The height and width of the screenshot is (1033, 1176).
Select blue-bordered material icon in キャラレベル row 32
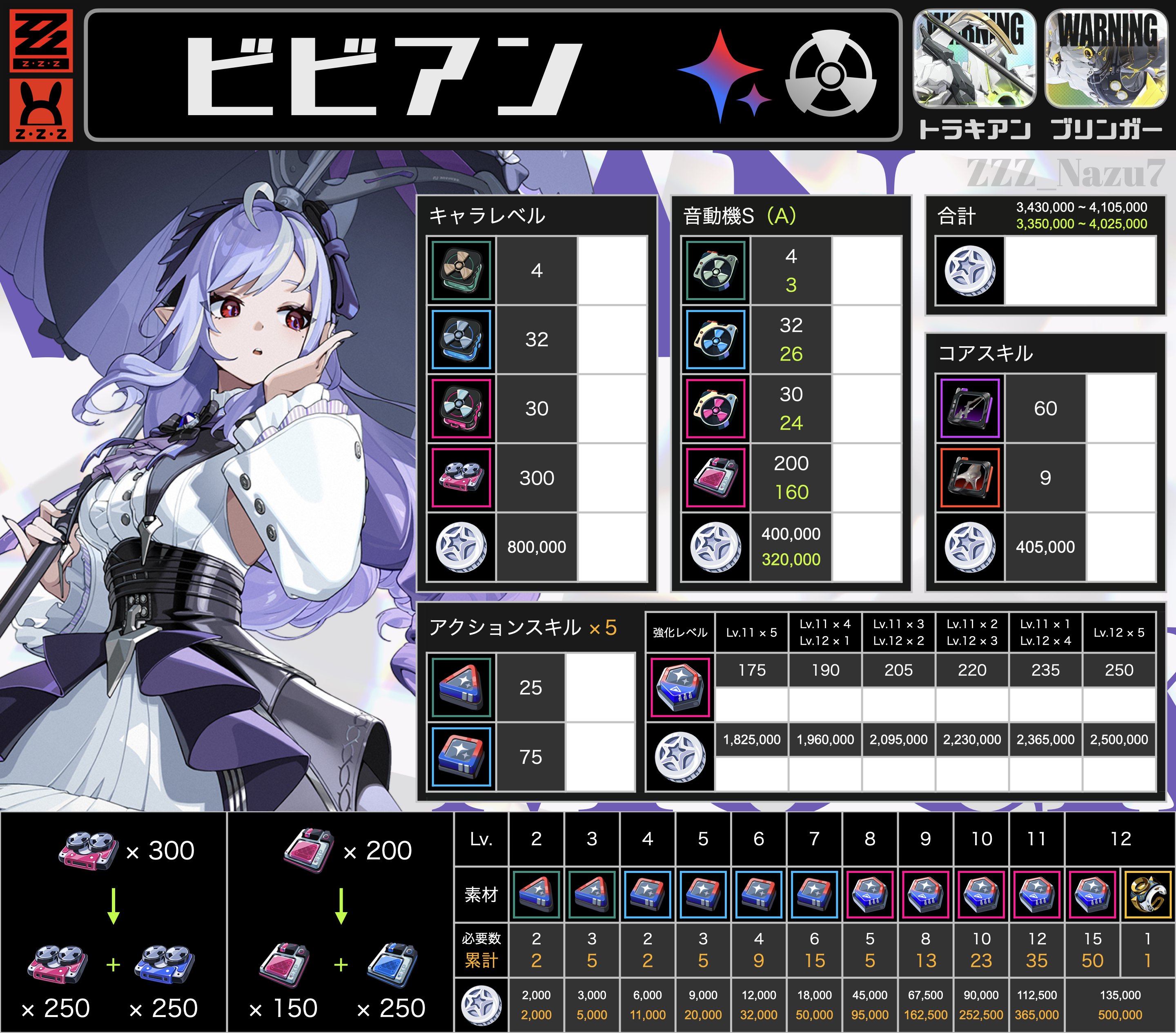pos(461,339)
